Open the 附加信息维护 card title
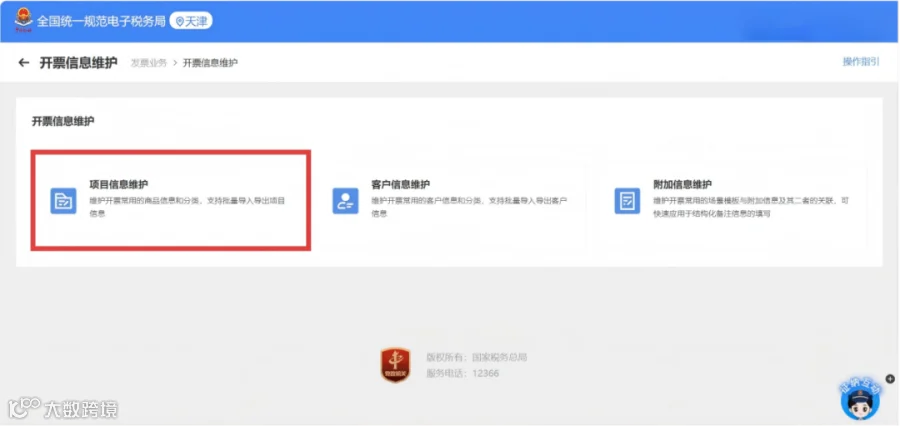The image size is (900, 426). tap(682, 184)
